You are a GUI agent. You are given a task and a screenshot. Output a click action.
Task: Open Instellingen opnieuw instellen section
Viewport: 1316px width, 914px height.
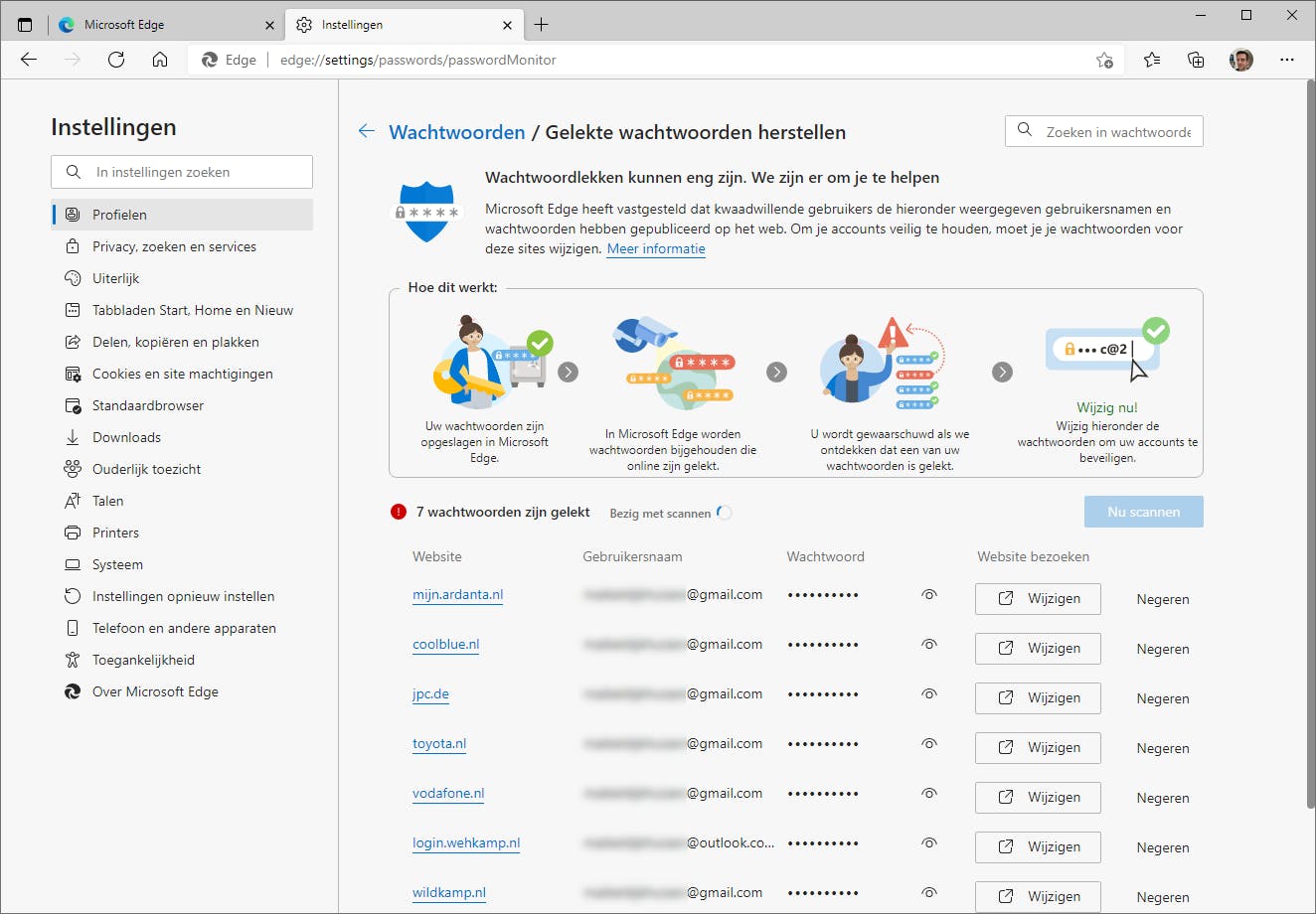point(182,596)
